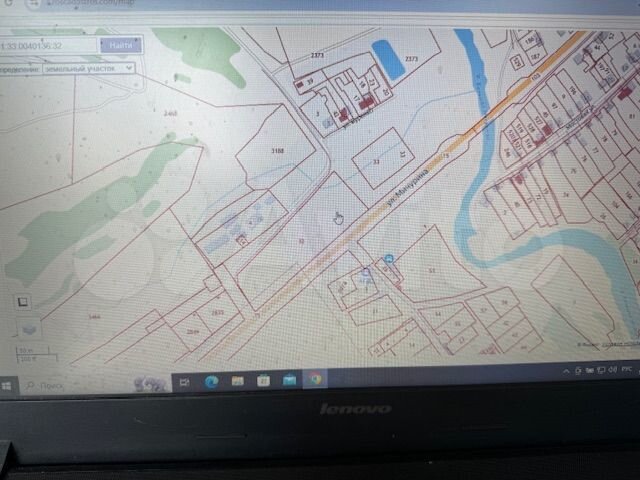The height and width of the screenshot is (480, 640).
Task: Select land parcel 2373 beside blue pond
Action: (411, 59)
